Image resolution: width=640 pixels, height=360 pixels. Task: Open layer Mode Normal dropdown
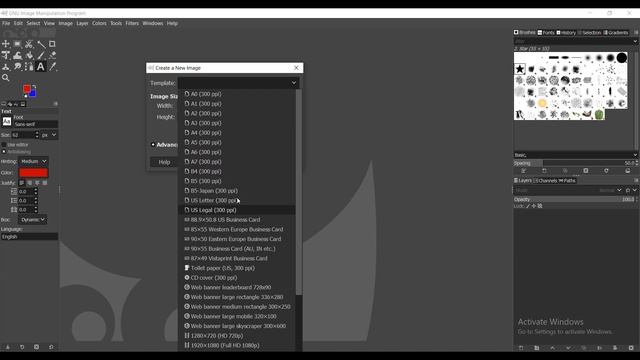click(619, 190)
